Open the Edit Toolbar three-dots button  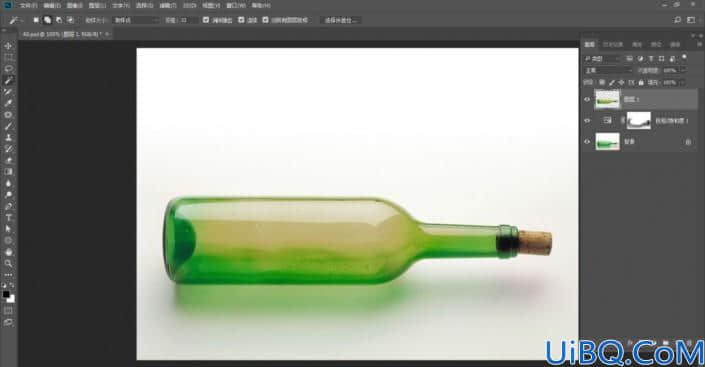[x=8, y=274]
